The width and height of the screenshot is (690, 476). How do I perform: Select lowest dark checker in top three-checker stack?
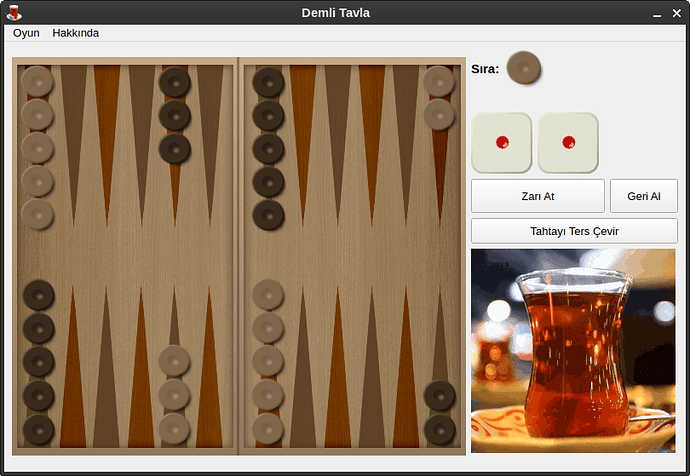(x=175, y=148)
